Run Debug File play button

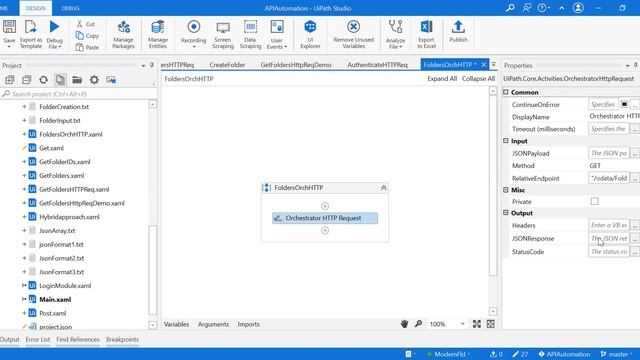[x=54, y=27]
